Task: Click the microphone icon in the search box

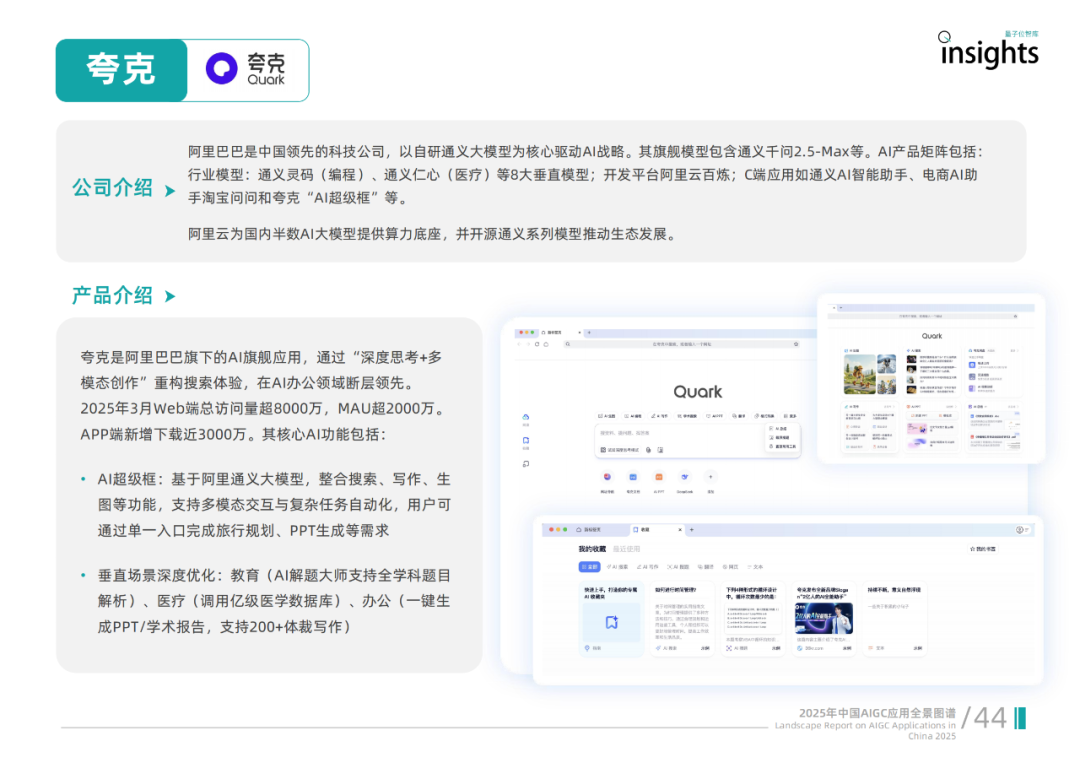Action: pos(648,450)
